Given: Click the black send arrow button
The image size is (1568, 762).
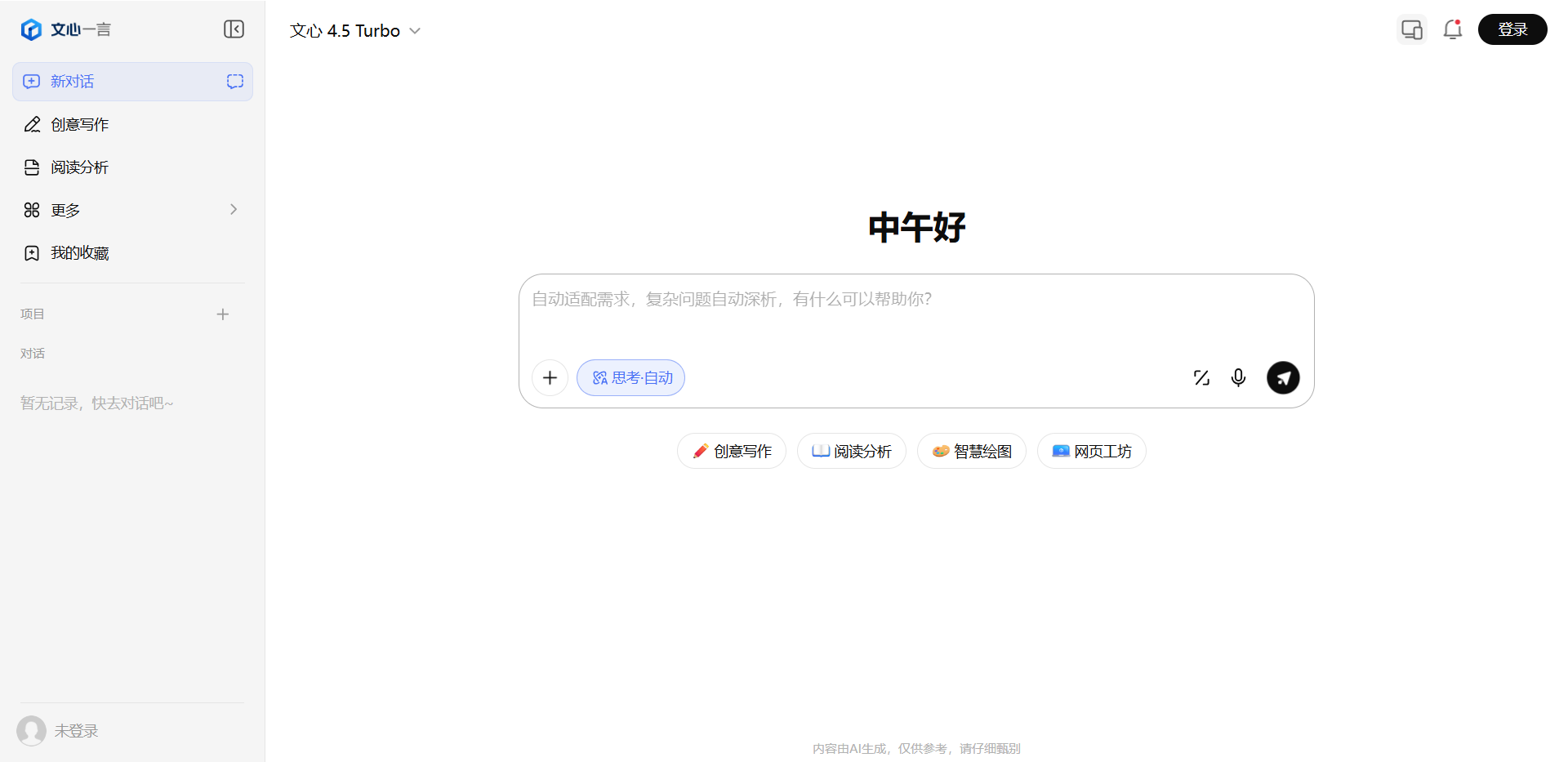Looking at the screenshot, I should pyautogui.click(x=1282, y=377).
